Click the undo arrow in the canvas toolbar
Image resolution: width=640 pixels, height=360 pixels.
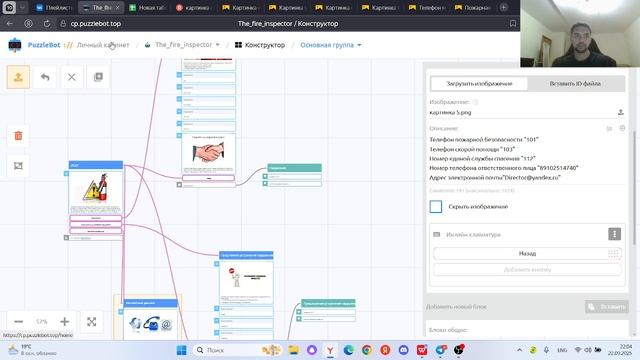click(45, 77)
